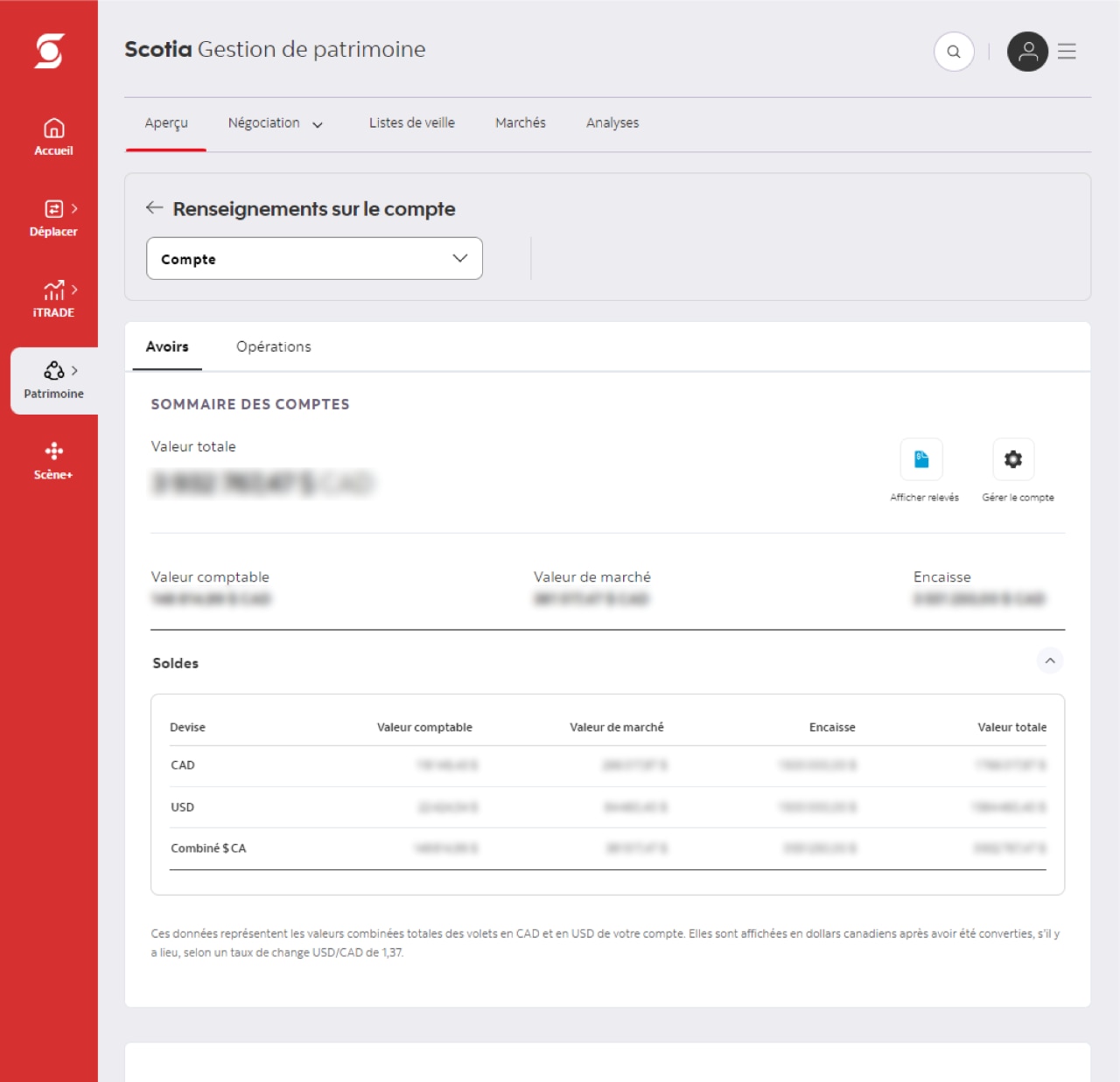Go to Accueil in the sidebar

(x=53, y=137)
